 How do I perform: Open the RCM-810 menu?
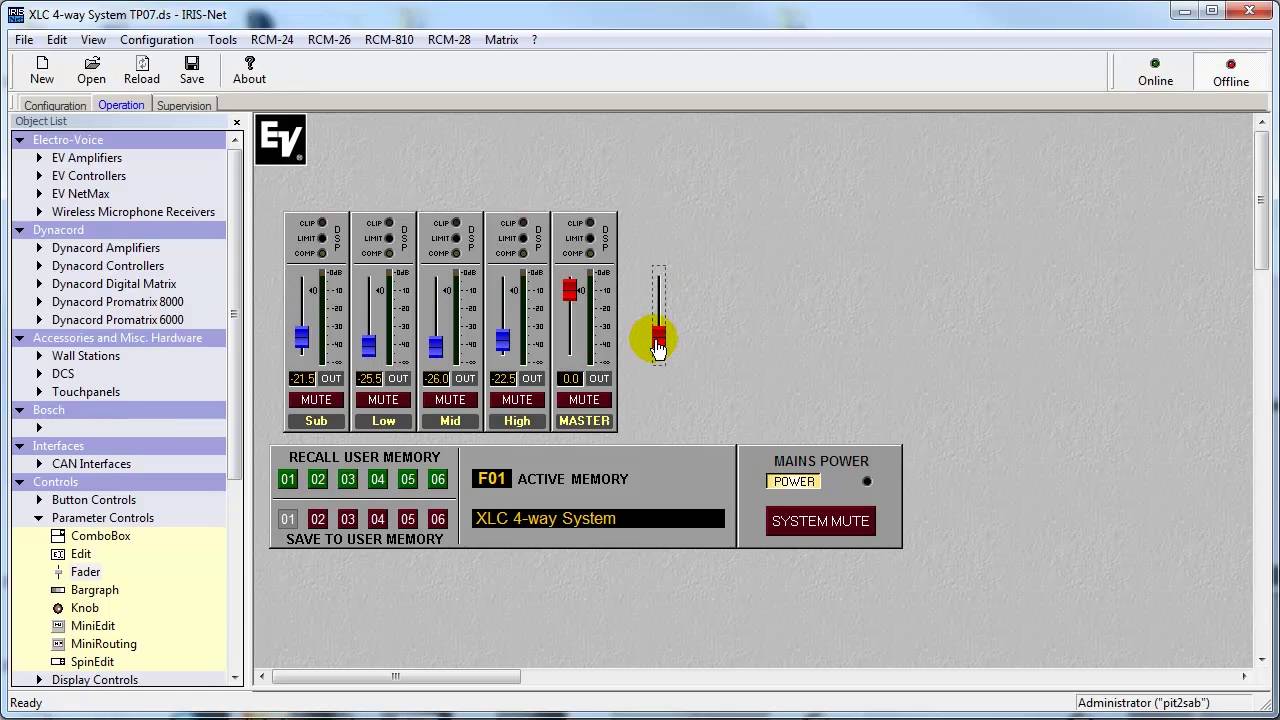point(389,40)
